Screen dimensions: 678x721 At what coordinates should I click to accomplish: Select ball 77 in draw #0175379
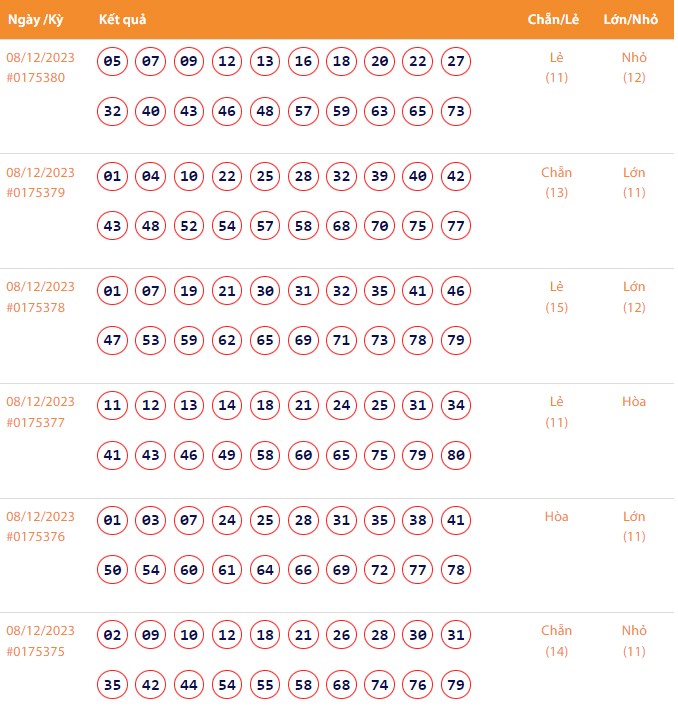click(x=456, y=226)
